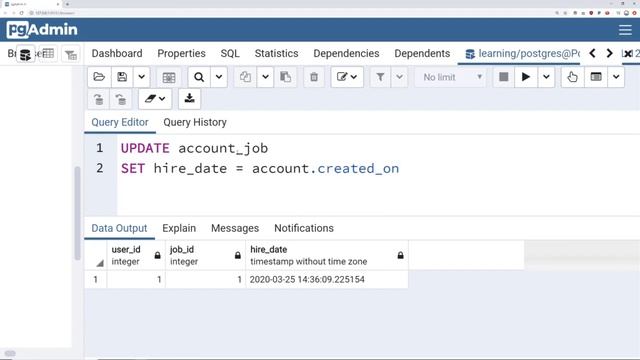This screenshot has width=640, height=360.
Task: Click the select-all corner of results grid
Action: coord(96,255)
